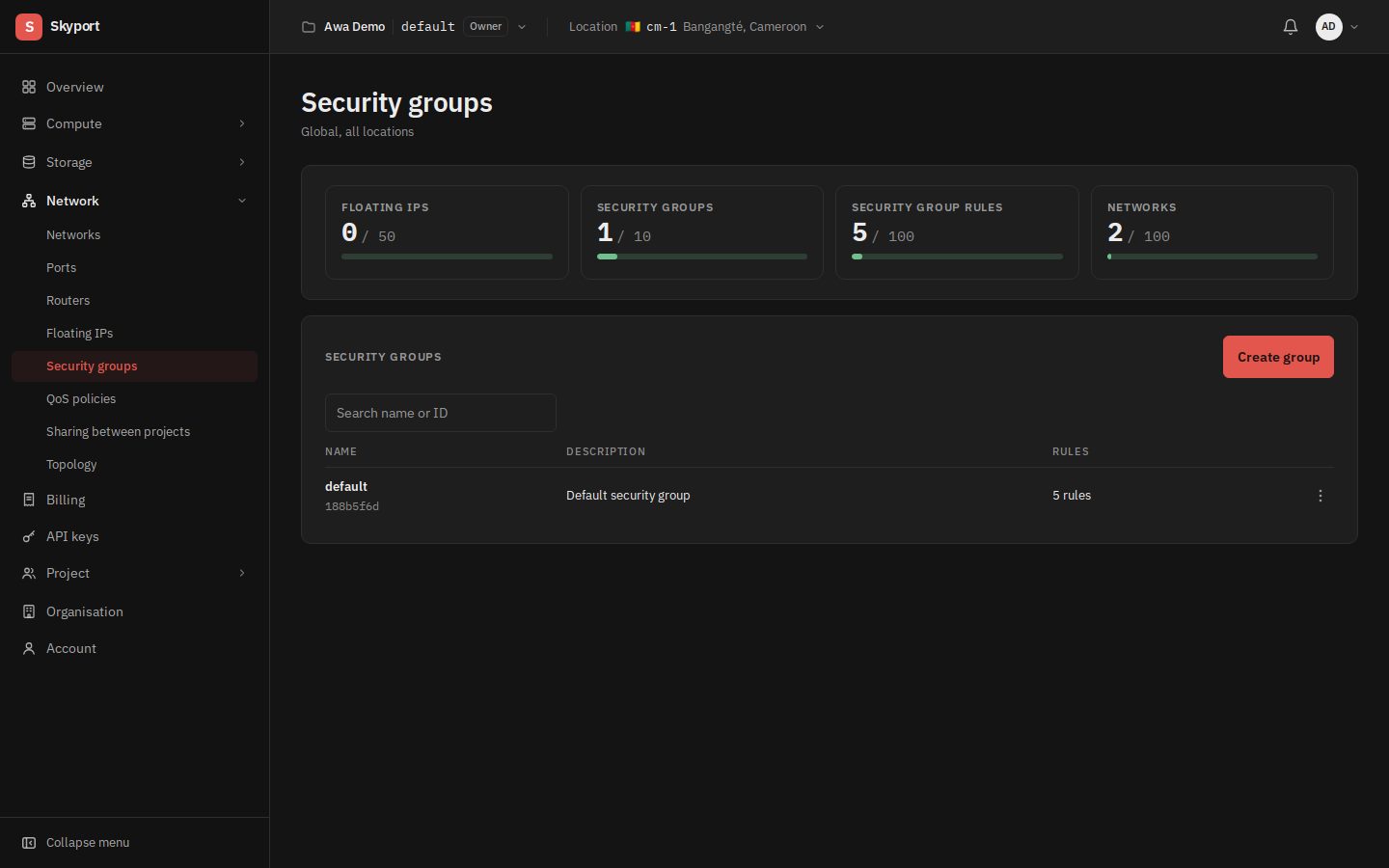Open the project switcher dropdown arrow

coord(522,27)
